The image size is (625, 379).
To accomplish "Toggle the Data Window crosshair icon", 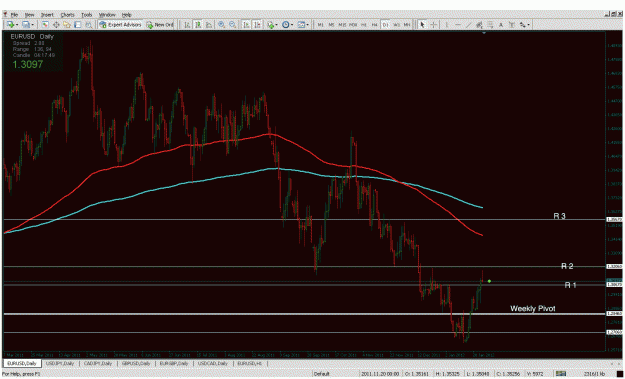I will (56, 25).
